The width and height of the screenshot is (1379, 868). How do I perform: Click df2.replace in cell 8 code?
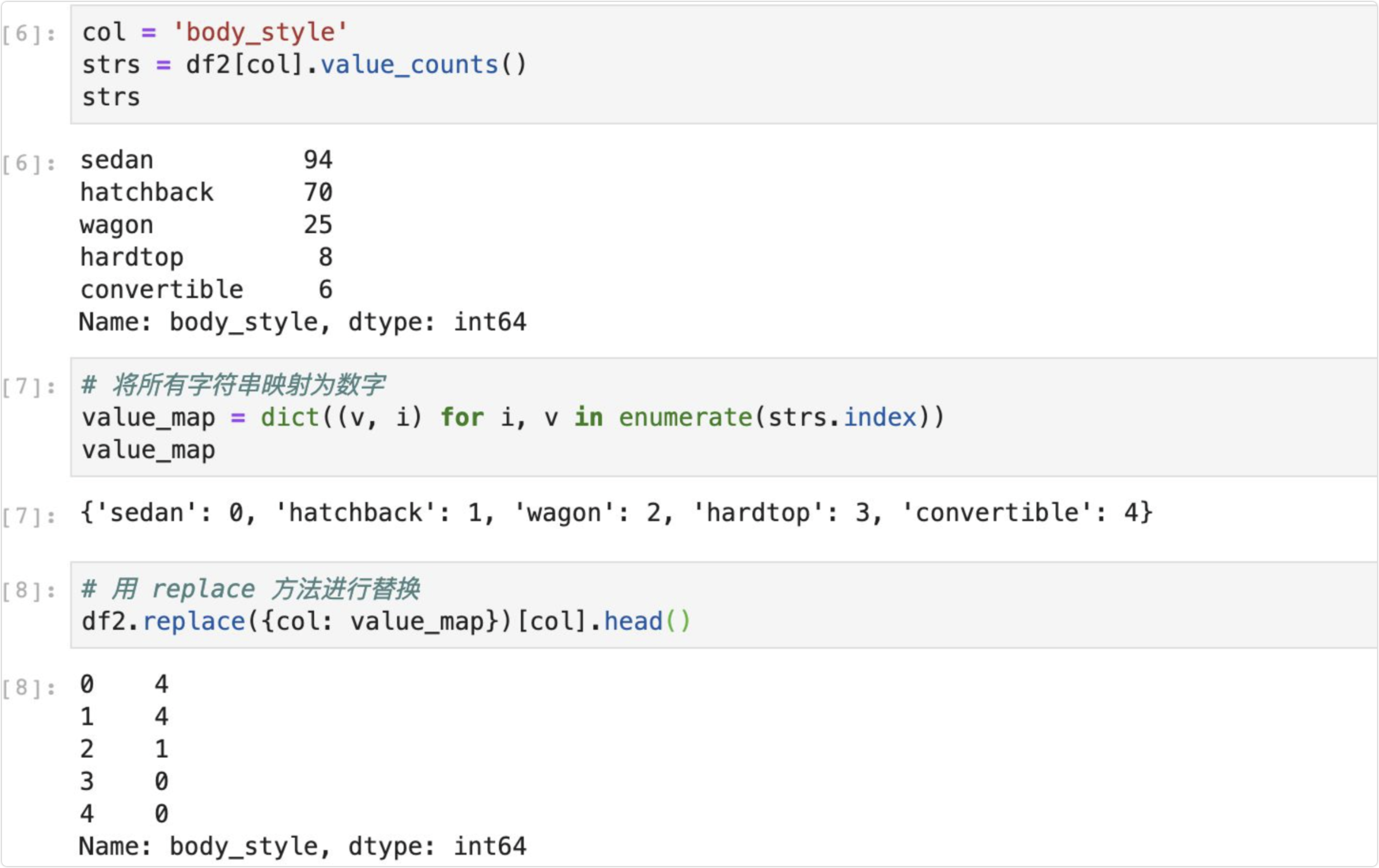163,622
